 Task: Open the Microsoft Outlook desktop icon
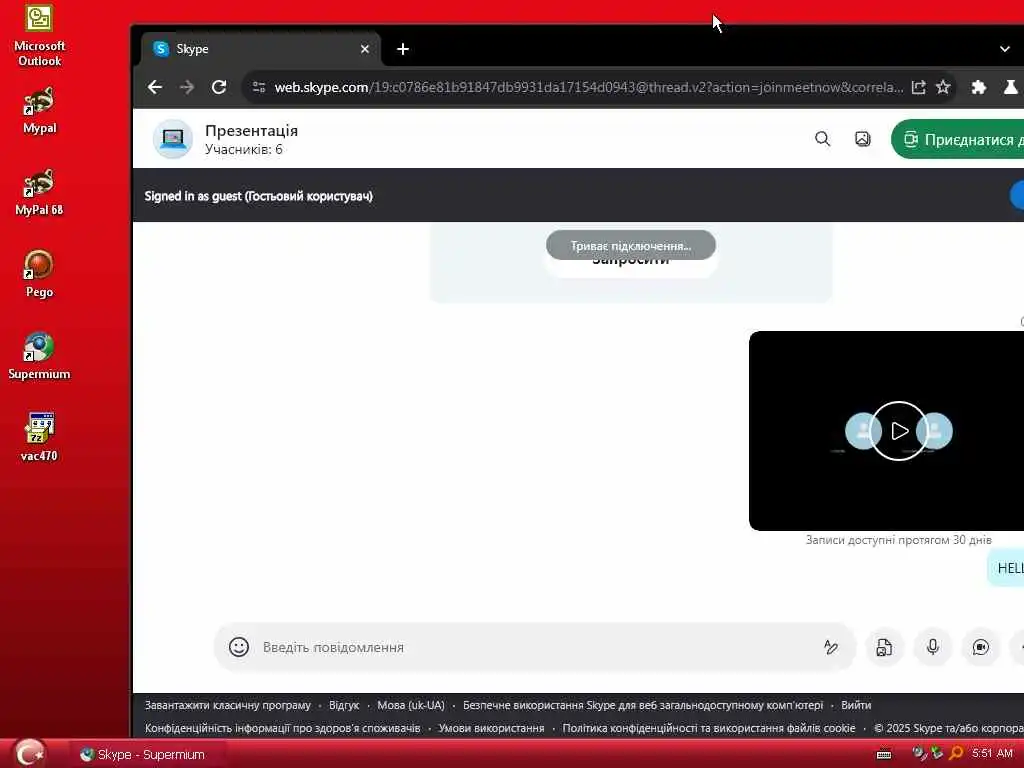click(x=39, y=35)
